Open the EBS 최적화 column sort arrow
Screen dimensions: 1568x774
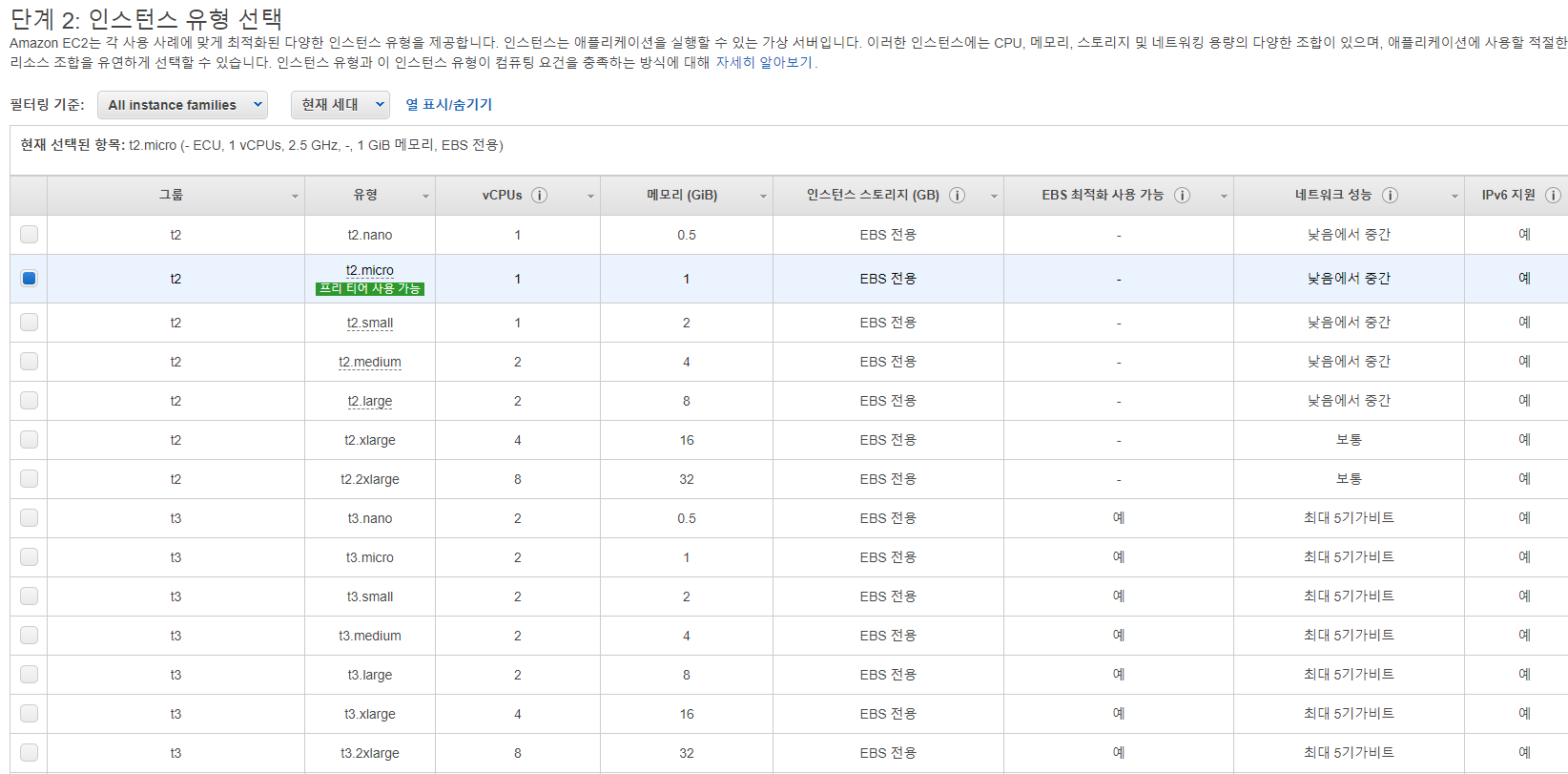(x=1224, y=196)
